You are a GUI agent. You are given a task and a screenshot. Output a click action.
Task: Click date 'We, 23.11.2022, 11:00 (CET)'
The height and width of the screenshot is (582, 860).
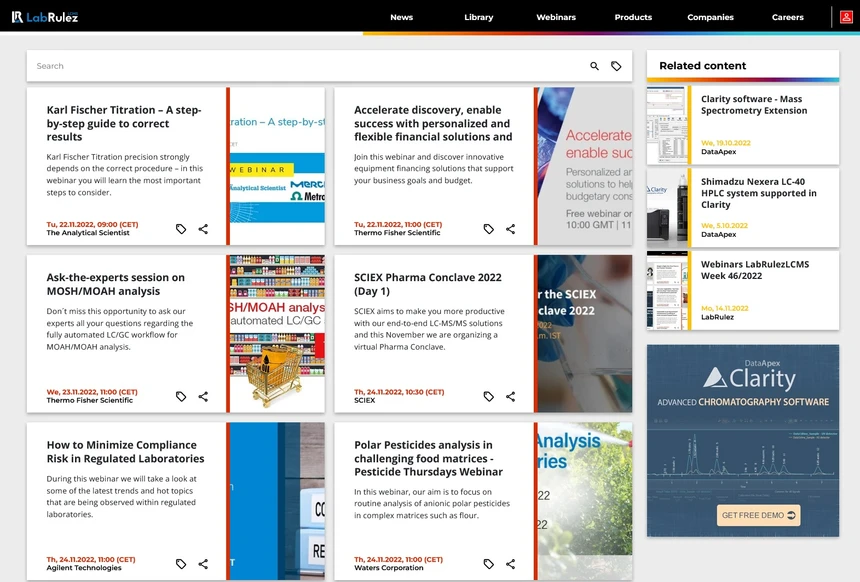click(x=92, y=392)
